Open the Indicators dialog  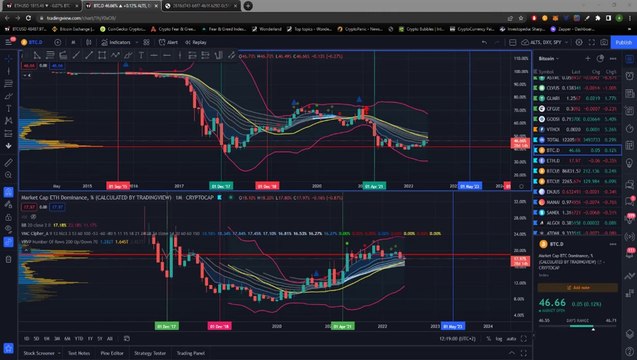point(117,42)
